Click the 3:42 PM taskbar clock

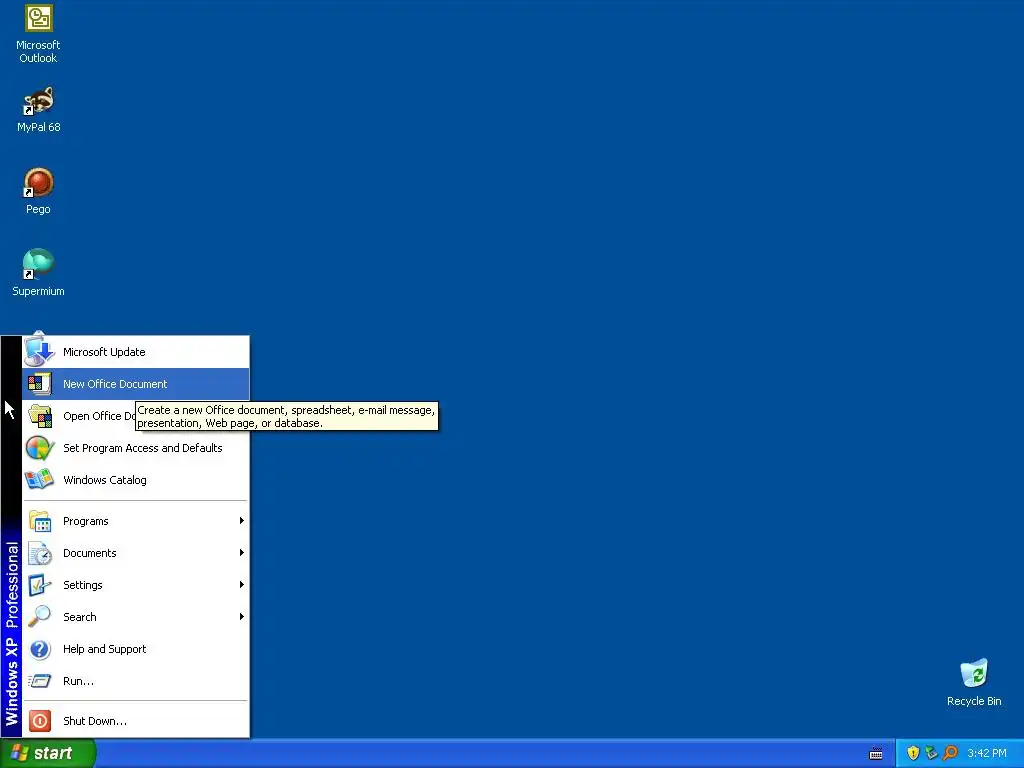click(987, 753)
